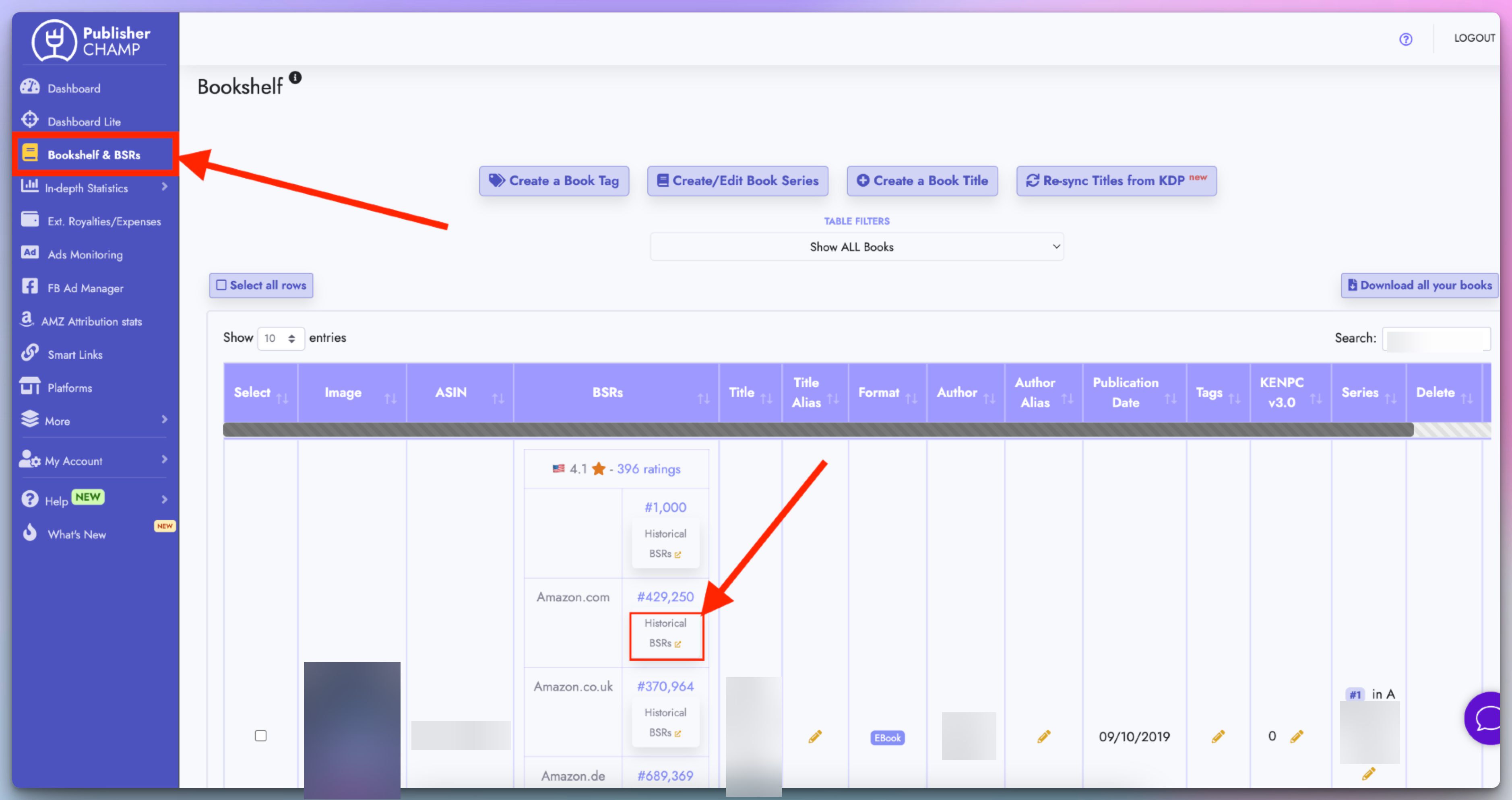Click Create a Book Title button
1512x800 pixels.
click(x=922, y=181)
